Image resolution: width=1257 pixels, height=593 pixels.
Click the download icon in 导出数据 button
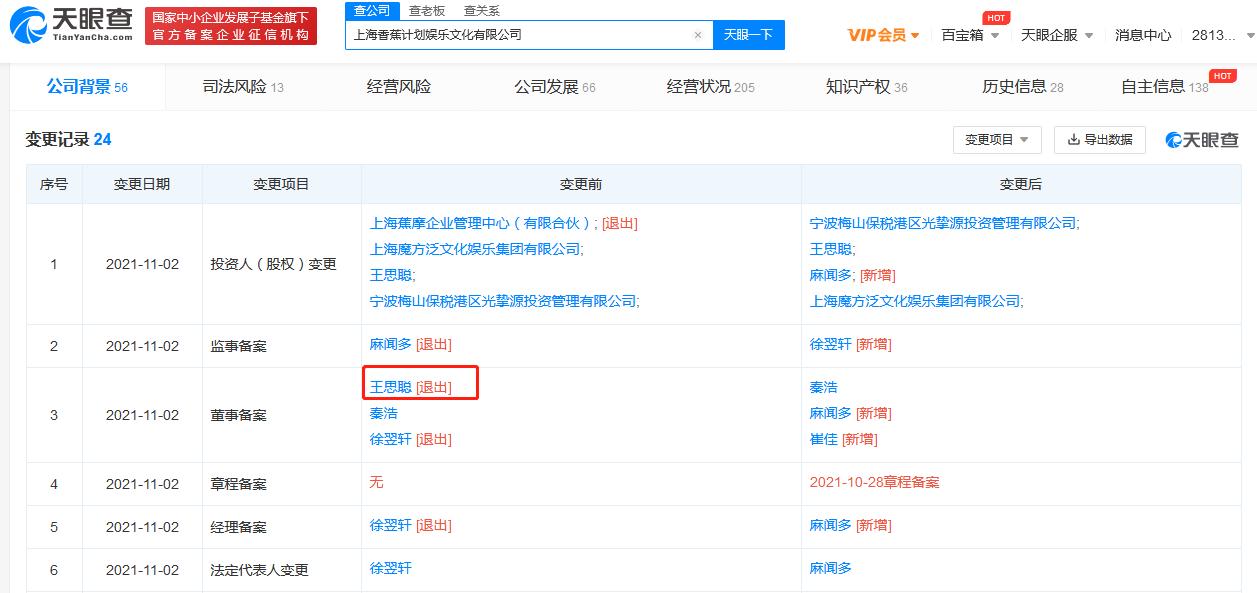point(1073,140)
